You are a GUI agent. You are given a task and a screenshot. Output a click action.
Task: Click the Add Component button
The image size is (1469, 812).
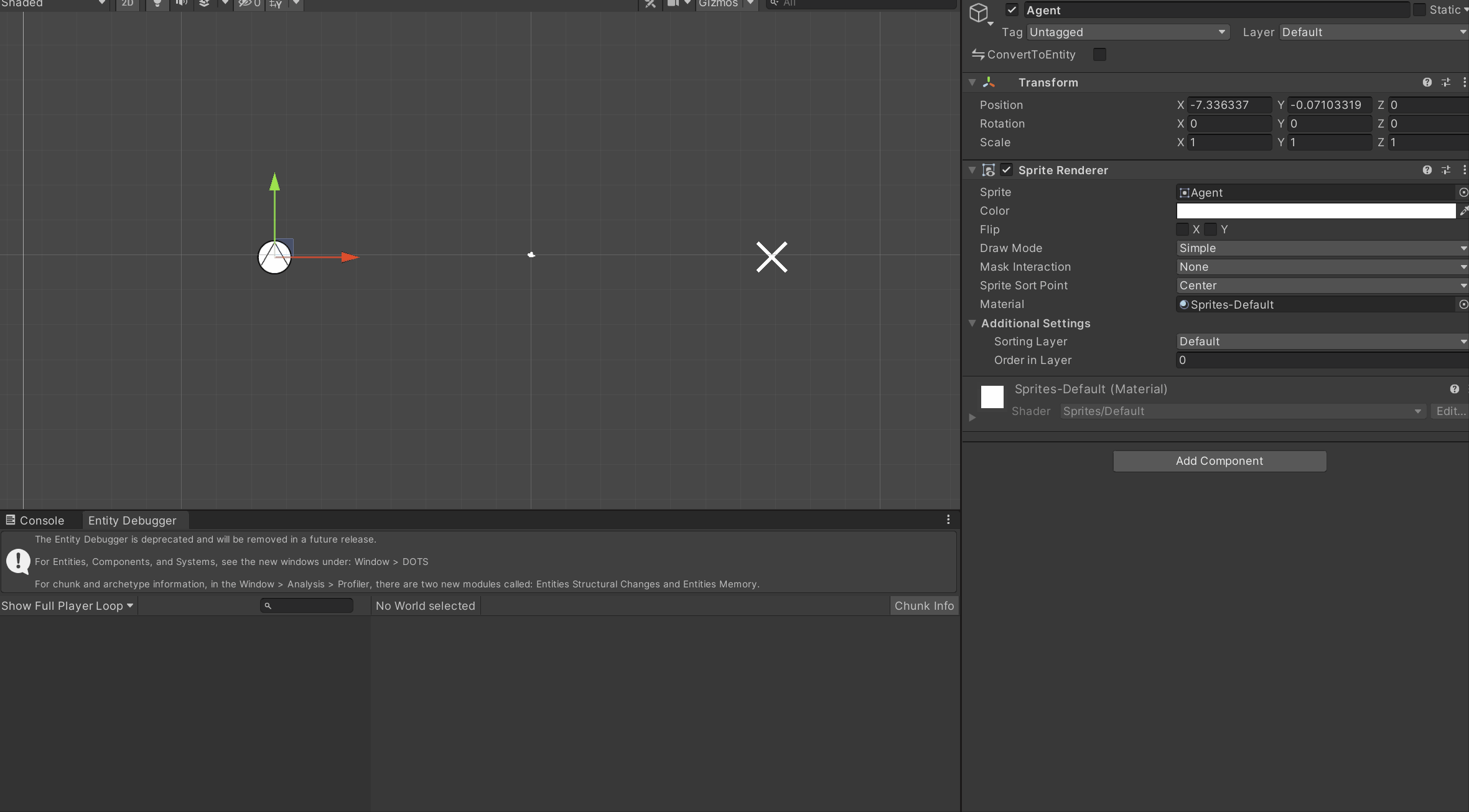tap(1220, 461)
